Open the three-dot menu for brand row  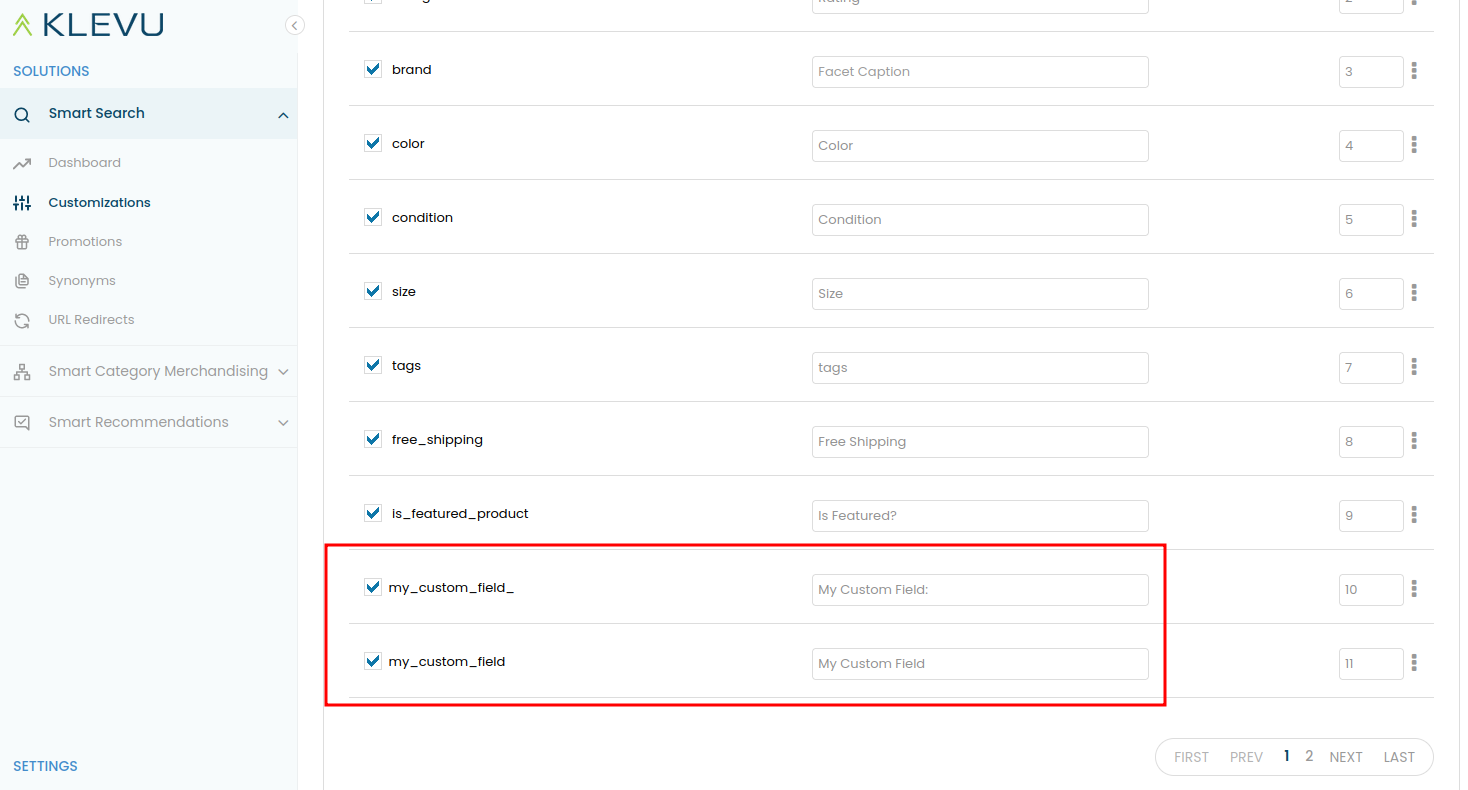point(1414,71)
